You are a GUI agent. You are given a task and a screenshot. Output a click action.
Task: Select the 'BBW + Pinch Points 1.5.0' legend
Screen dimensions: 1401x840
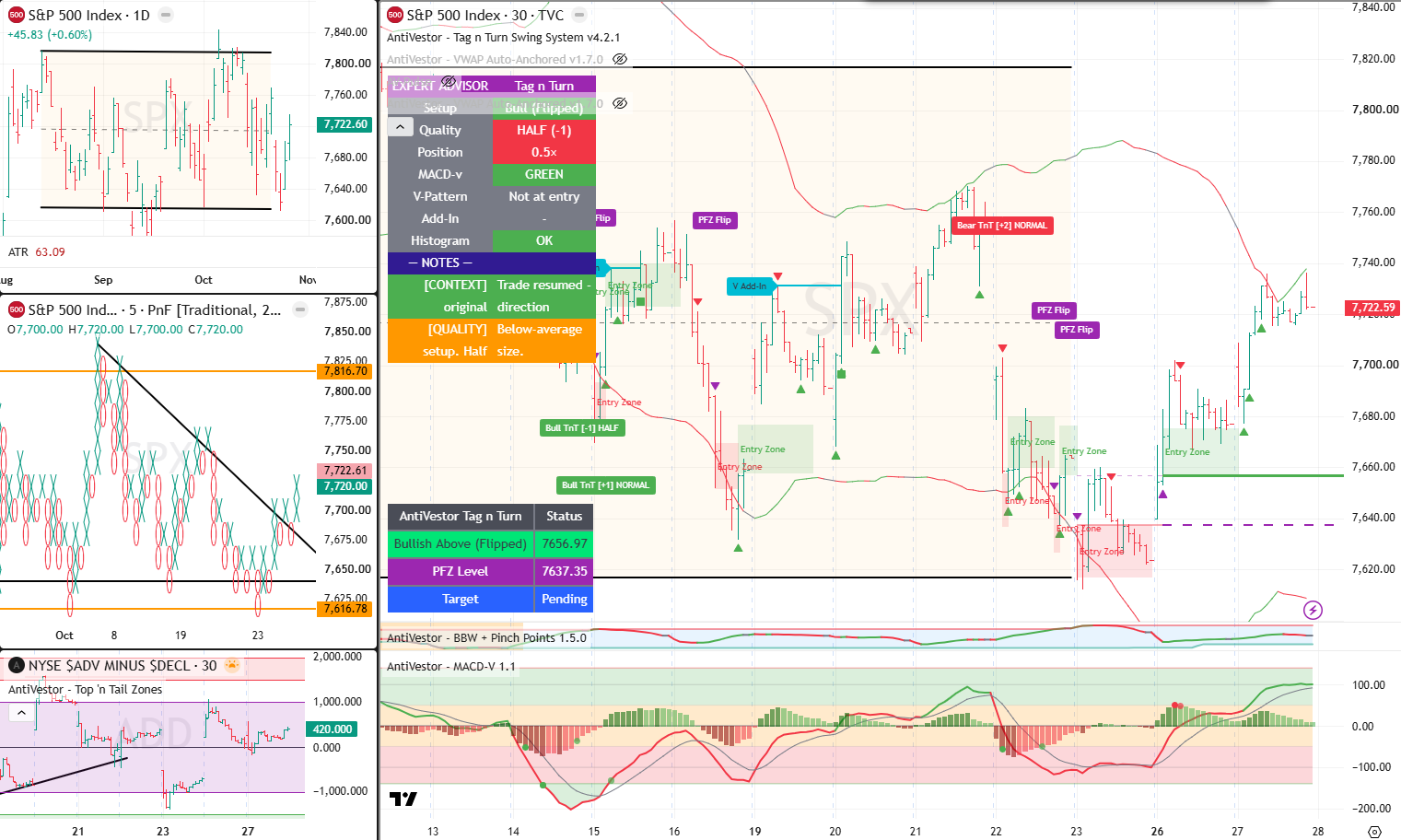[x=486, y=637]
